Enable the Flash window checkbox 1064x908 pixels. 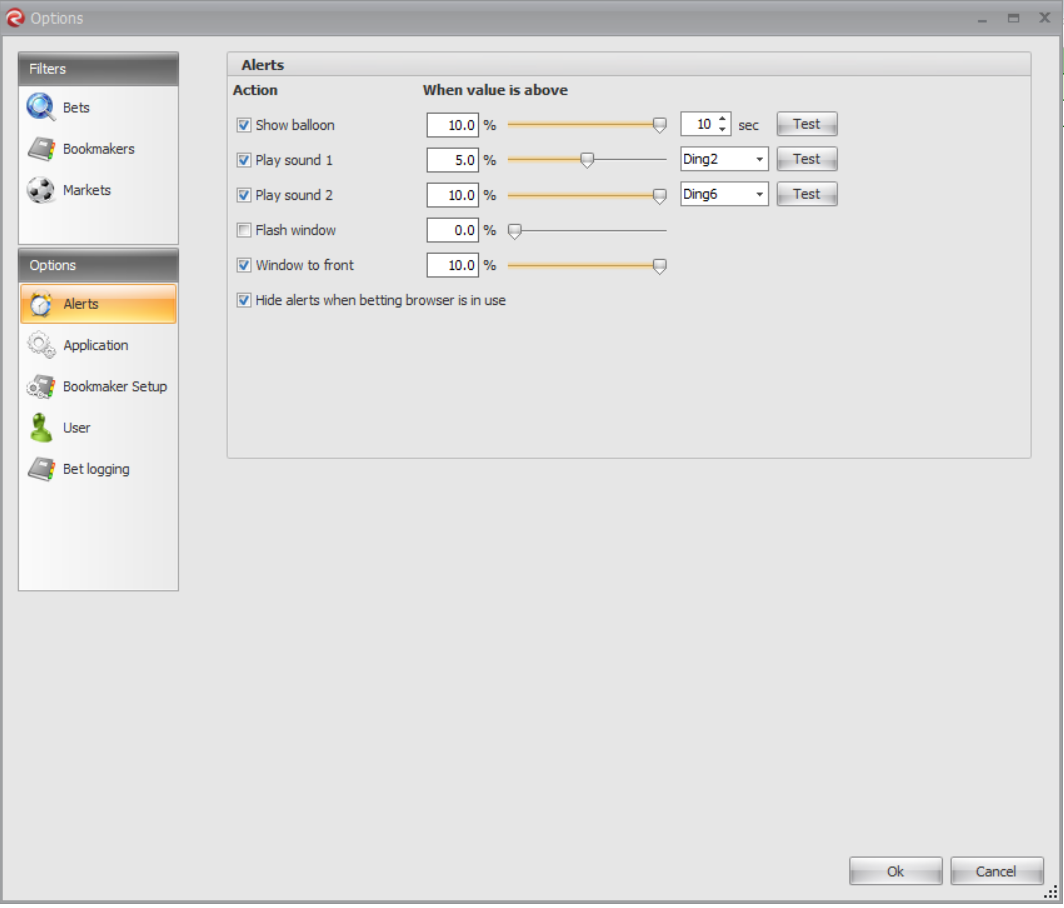(244, 230)
